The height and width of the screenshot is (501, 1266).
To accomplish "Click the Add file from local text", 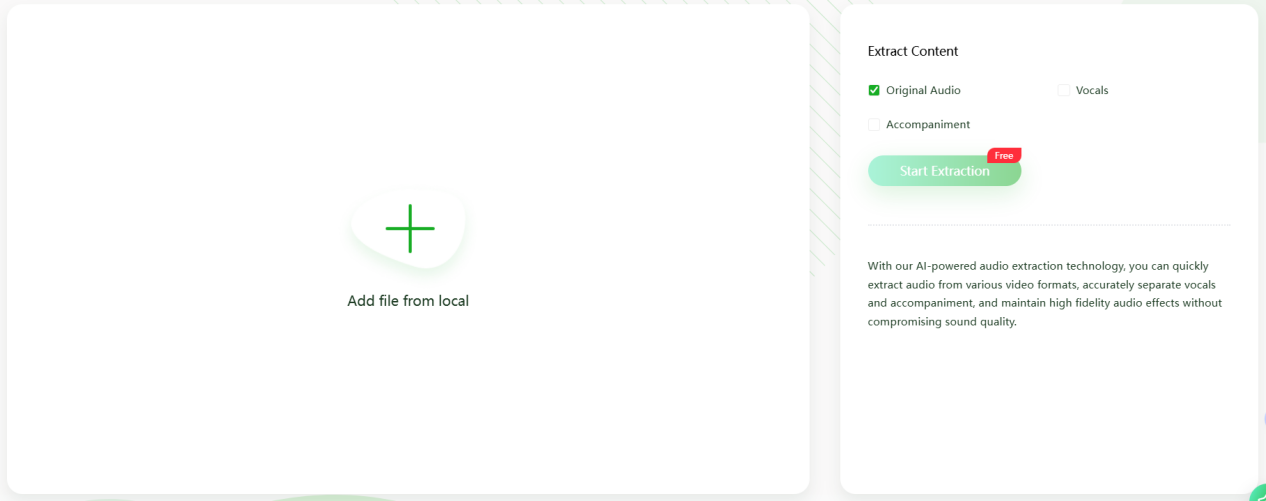I will (408, 300).
